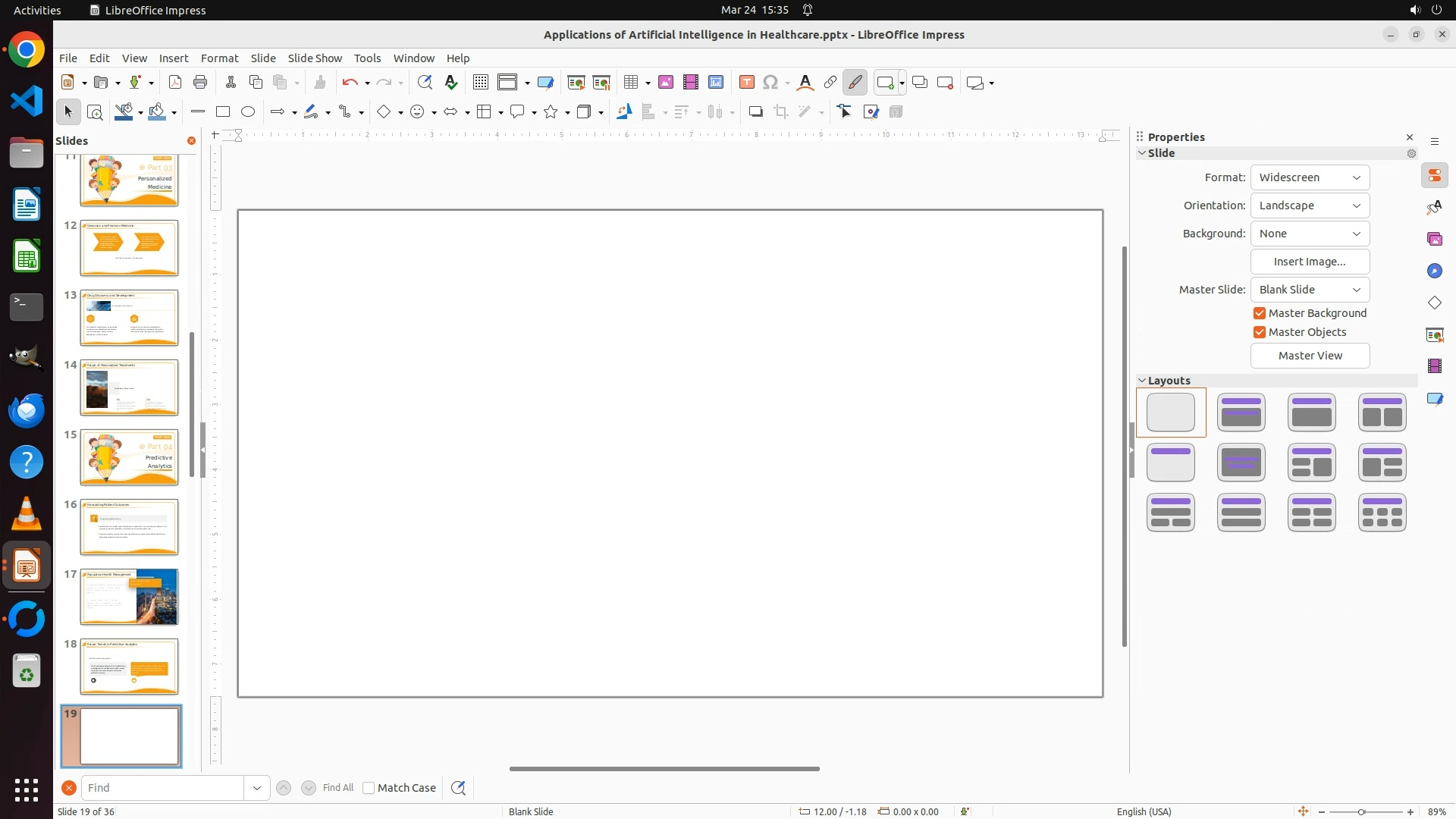Open the Insert menu
The image size is (1456, 819).
174,58
